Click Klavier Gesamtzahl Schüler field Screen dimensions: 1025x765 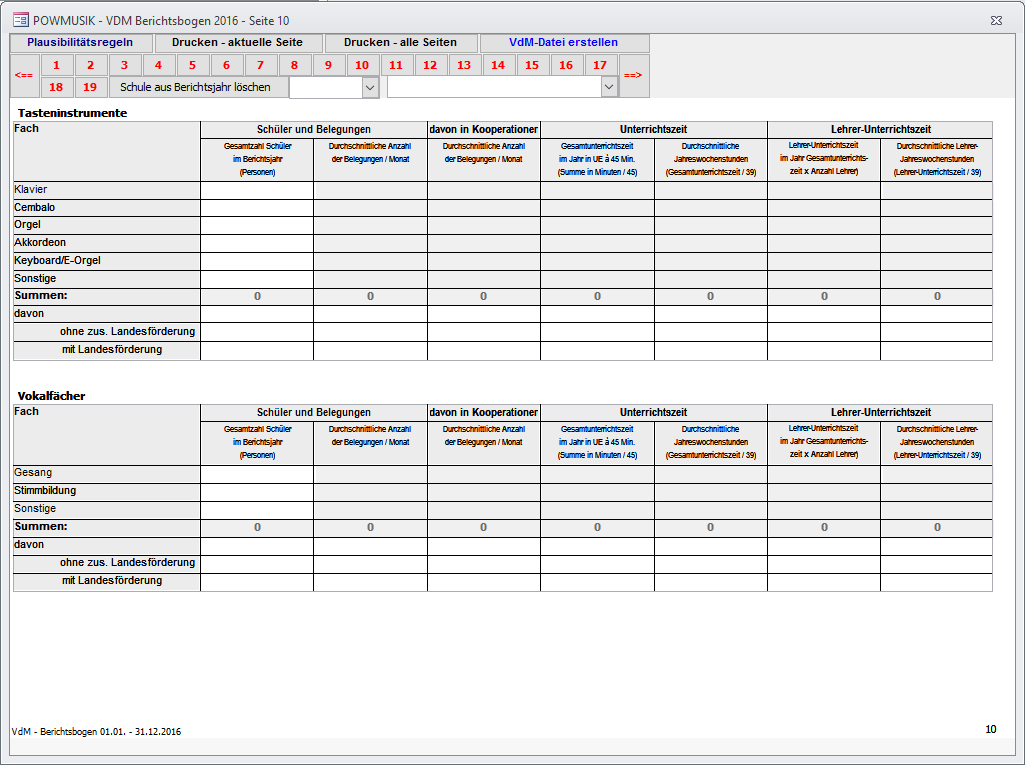click(x=256, y=190)
